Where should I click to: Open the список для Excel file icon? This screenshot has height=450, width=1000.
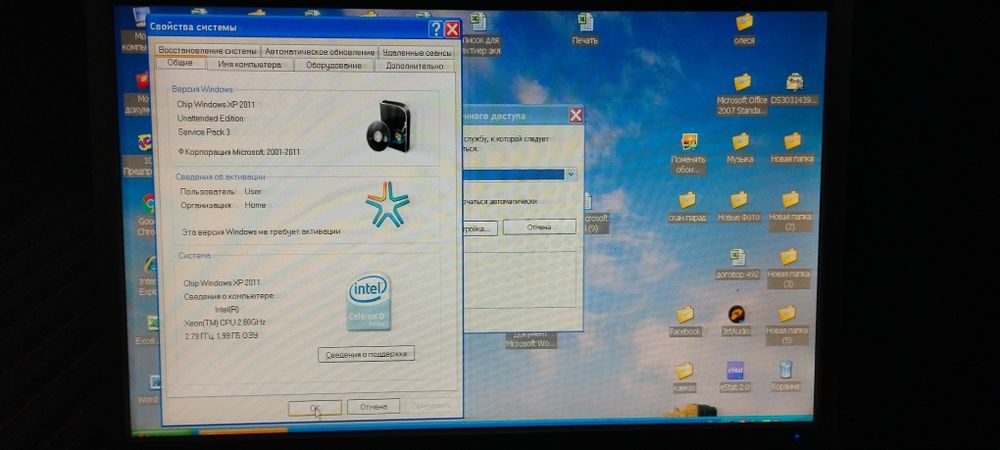click(478, 23)
